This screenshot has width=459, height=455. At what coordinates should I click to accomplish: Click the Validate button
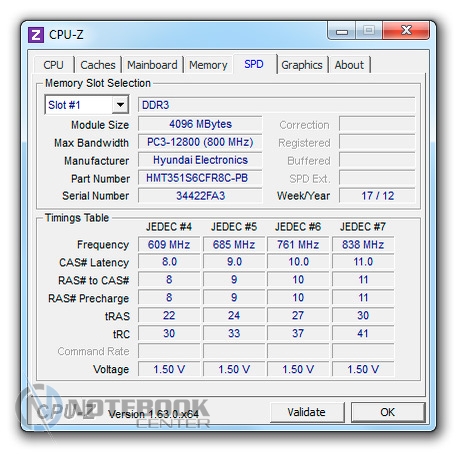point(307,412)
